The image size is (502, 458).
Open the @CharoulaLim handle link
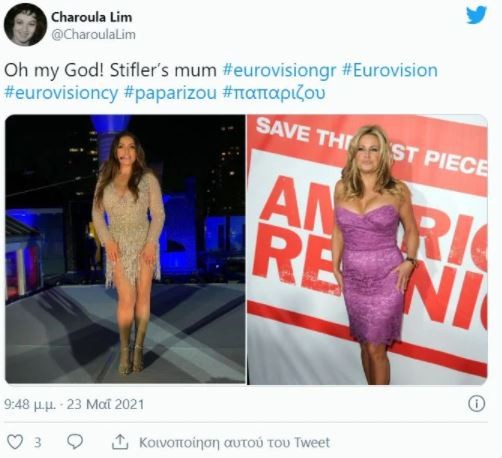tap(93, 35)
